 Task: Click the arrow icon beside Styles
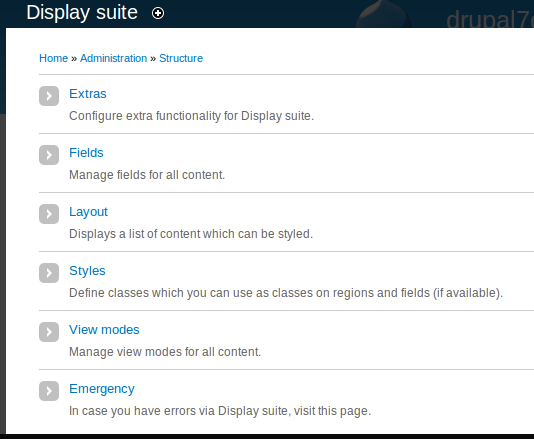tap(49, 273)
